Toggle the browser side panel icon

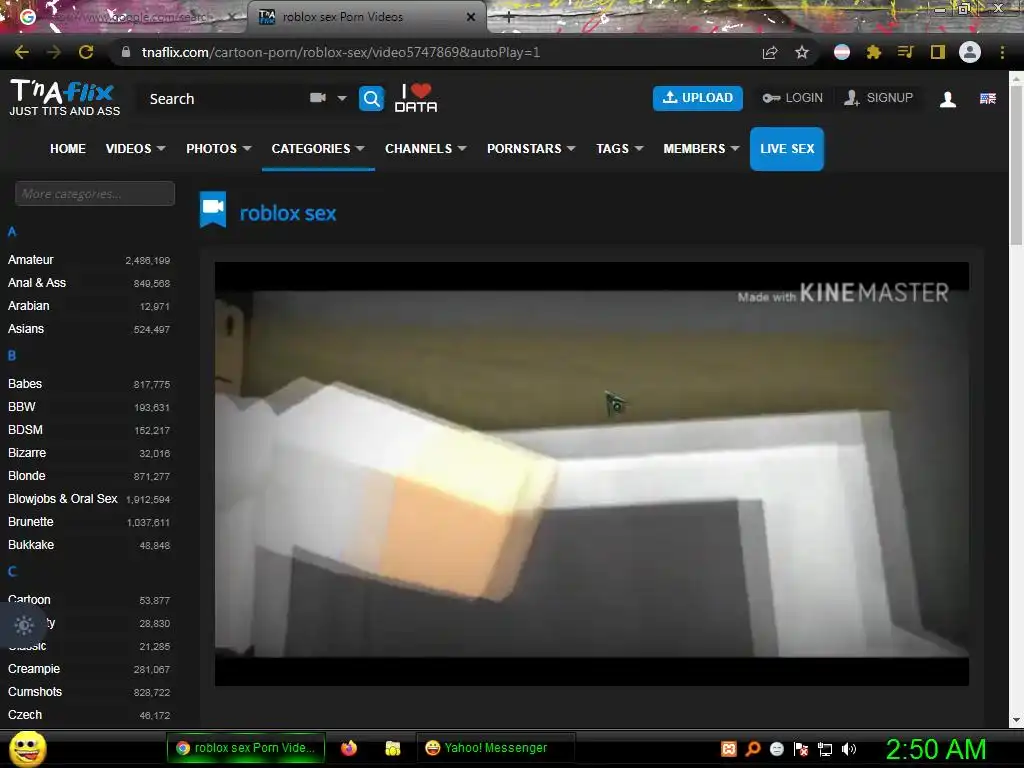pyautogui.click(x=938, y=52)
